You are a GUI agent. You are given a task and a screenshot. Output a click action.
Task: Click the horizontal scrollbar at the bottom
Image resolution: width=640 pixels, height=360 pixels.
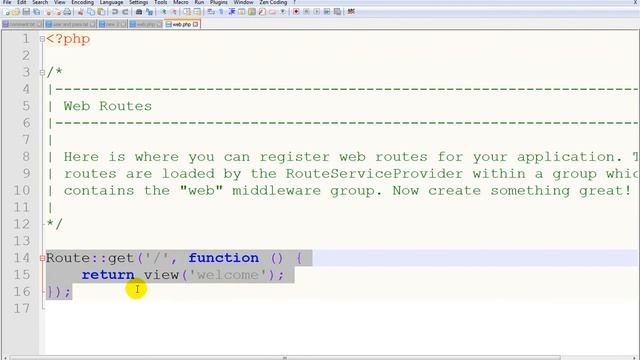284,358
